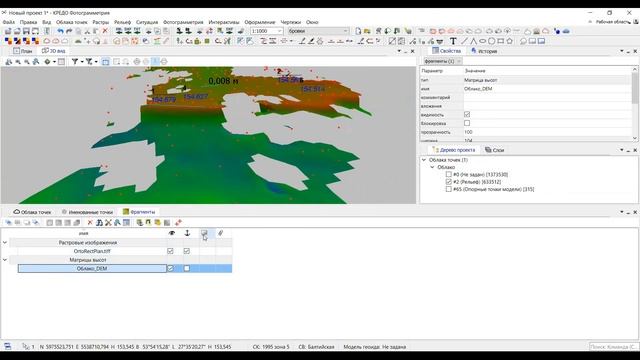Viewport: 640px width, 360px height.
Task: Click the 'имя' column header
Action: (83, 233)
